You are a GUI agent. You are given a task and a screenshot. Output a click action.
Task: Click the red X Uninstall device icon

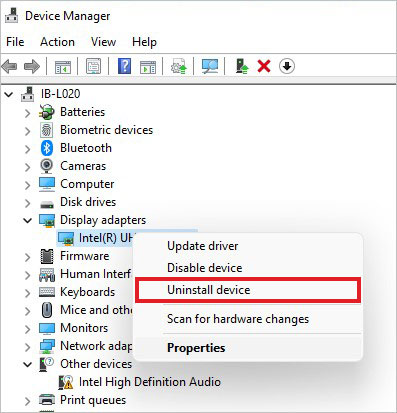264,66
